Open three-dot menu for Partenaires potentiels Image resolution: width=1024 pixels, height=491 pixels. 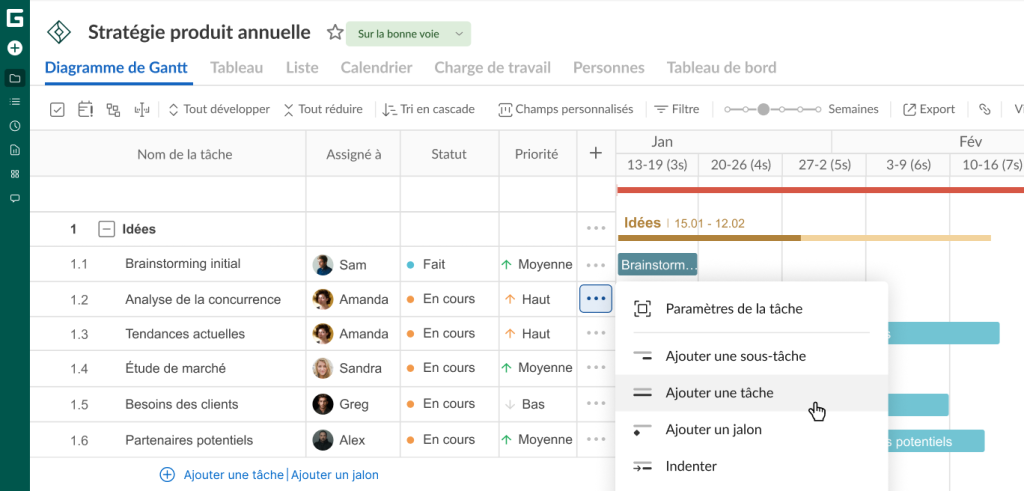[x=596, y=439]
